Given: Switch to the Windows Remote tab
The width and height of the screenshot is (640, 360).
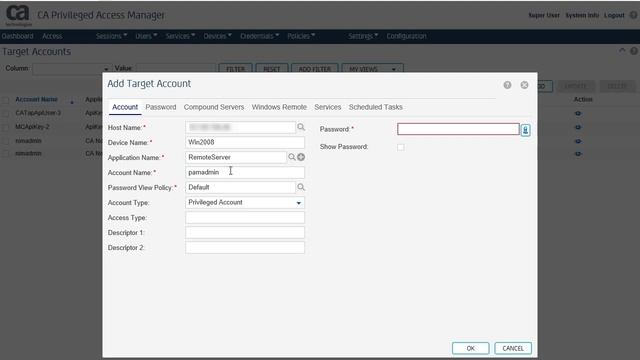Looking at the screenshot, I should pyautogui.click(x=279, y=107).
